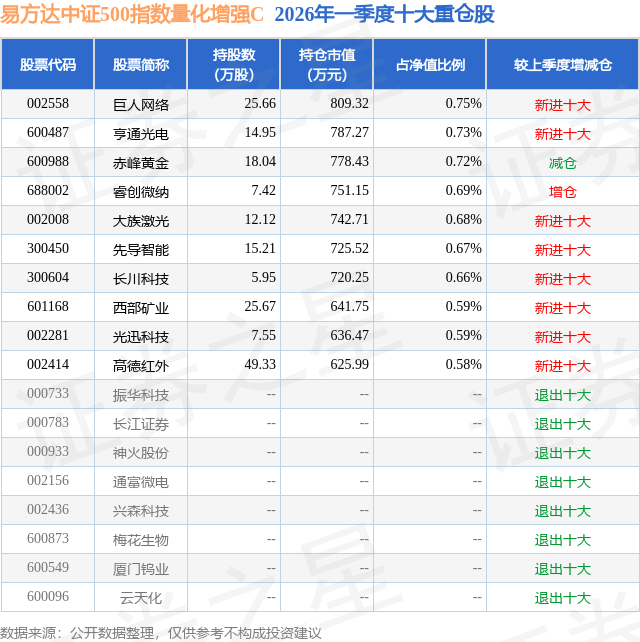Viewport: 640px width, 642px height.
Task: Click the 增仓 status for 睿创微纳
Action: [x=563, y=192]
